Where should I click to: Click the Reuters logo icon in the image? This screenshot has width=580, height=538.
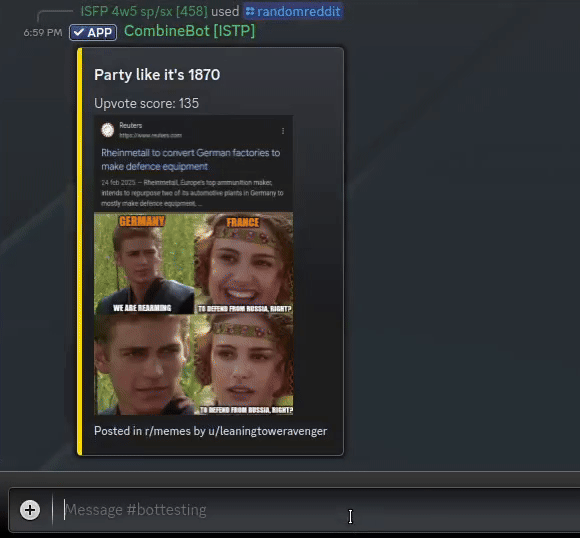pos(108,130)
